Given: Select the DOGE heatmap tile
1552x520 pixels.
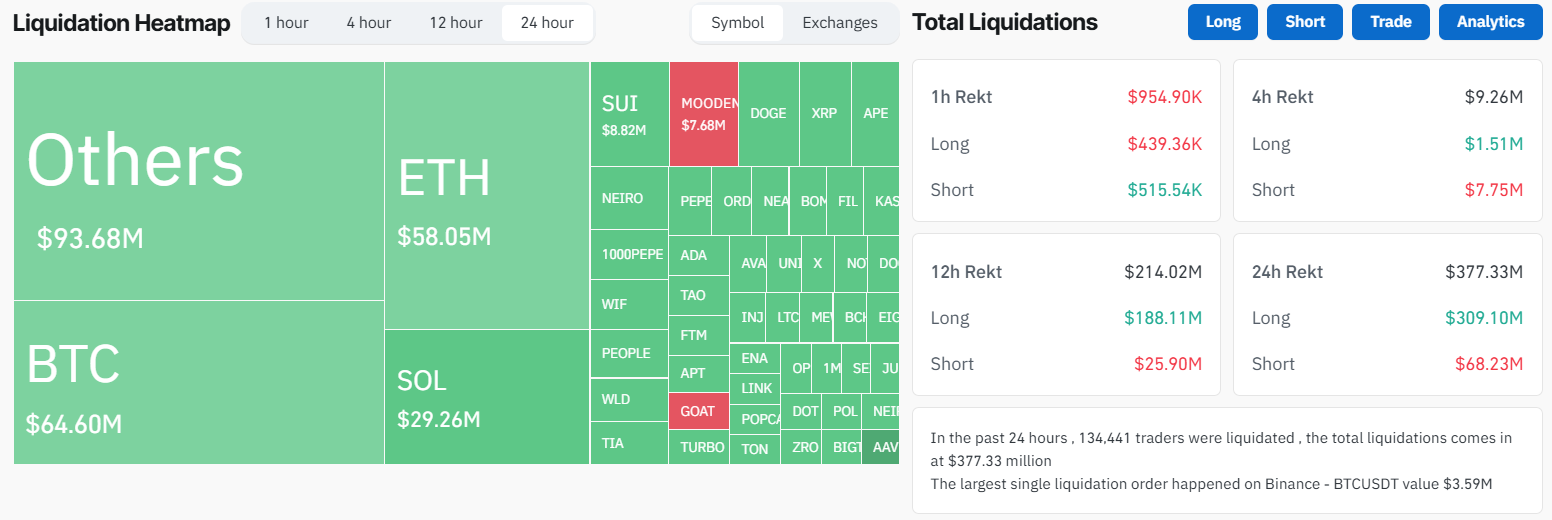Looking at the screenshot, I should coord(768,114).
